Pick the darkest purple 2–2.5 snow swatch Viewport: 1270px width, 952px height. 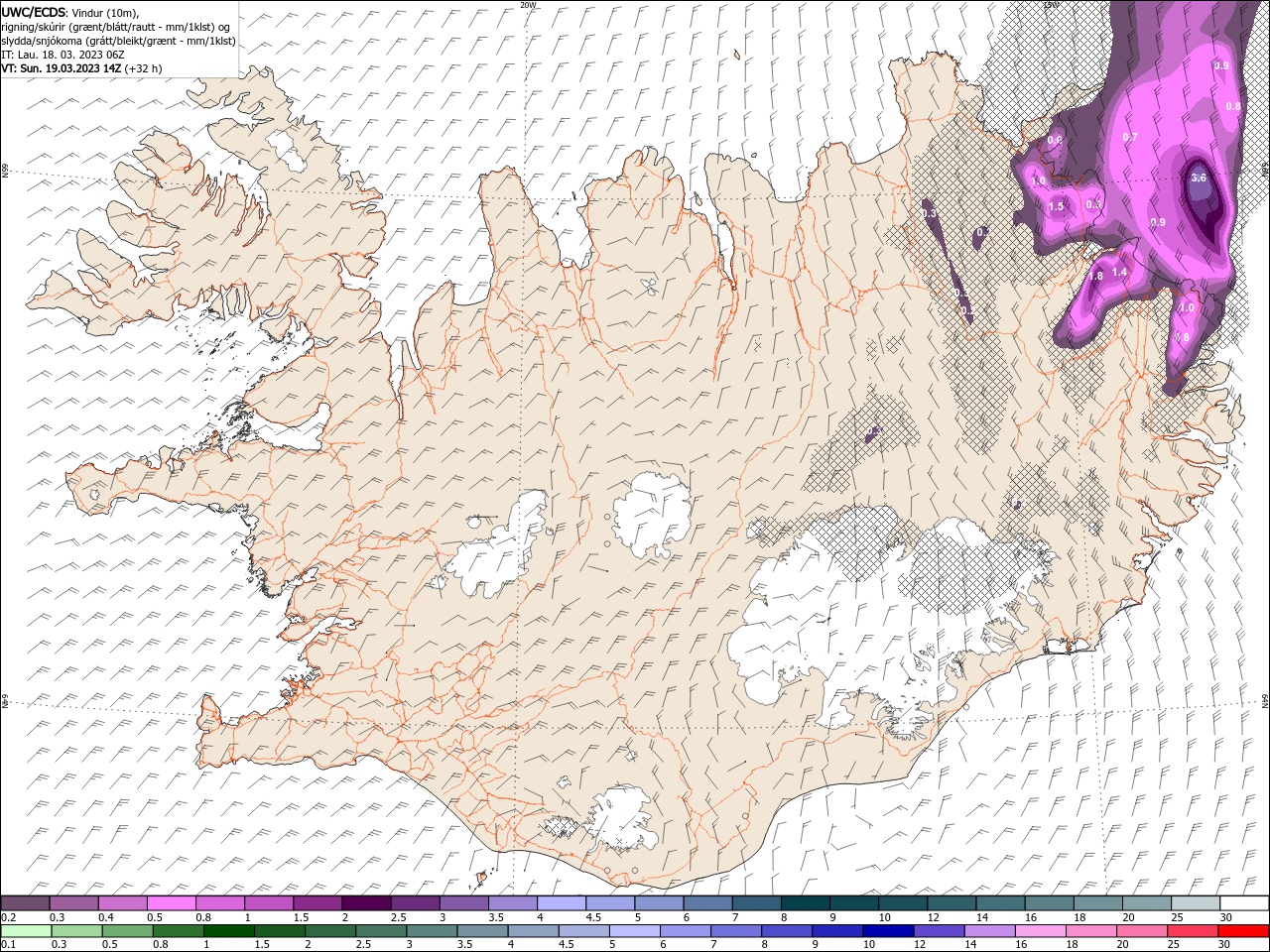pos(366,903)
